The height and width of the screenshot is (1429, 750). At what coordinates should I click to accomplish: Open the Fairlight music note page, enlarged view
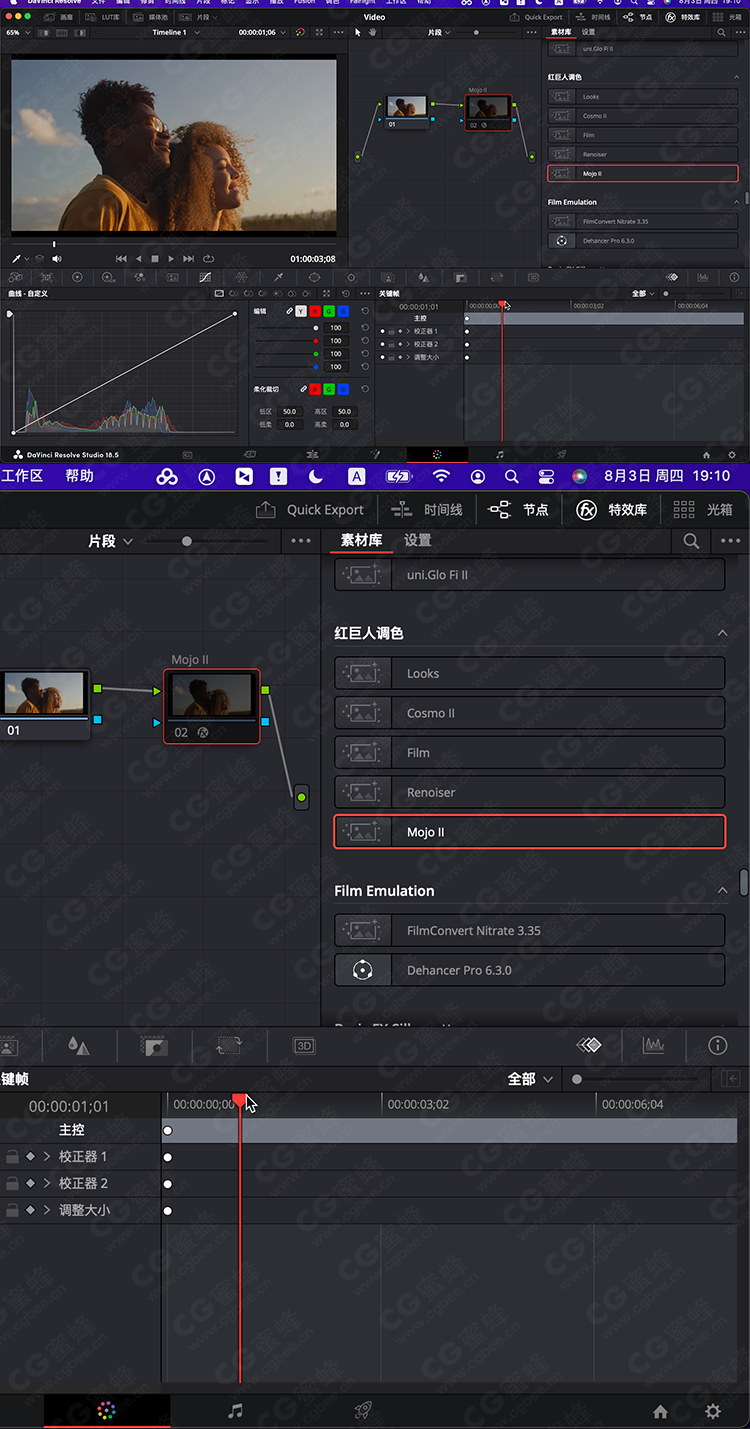[235, 1411]
